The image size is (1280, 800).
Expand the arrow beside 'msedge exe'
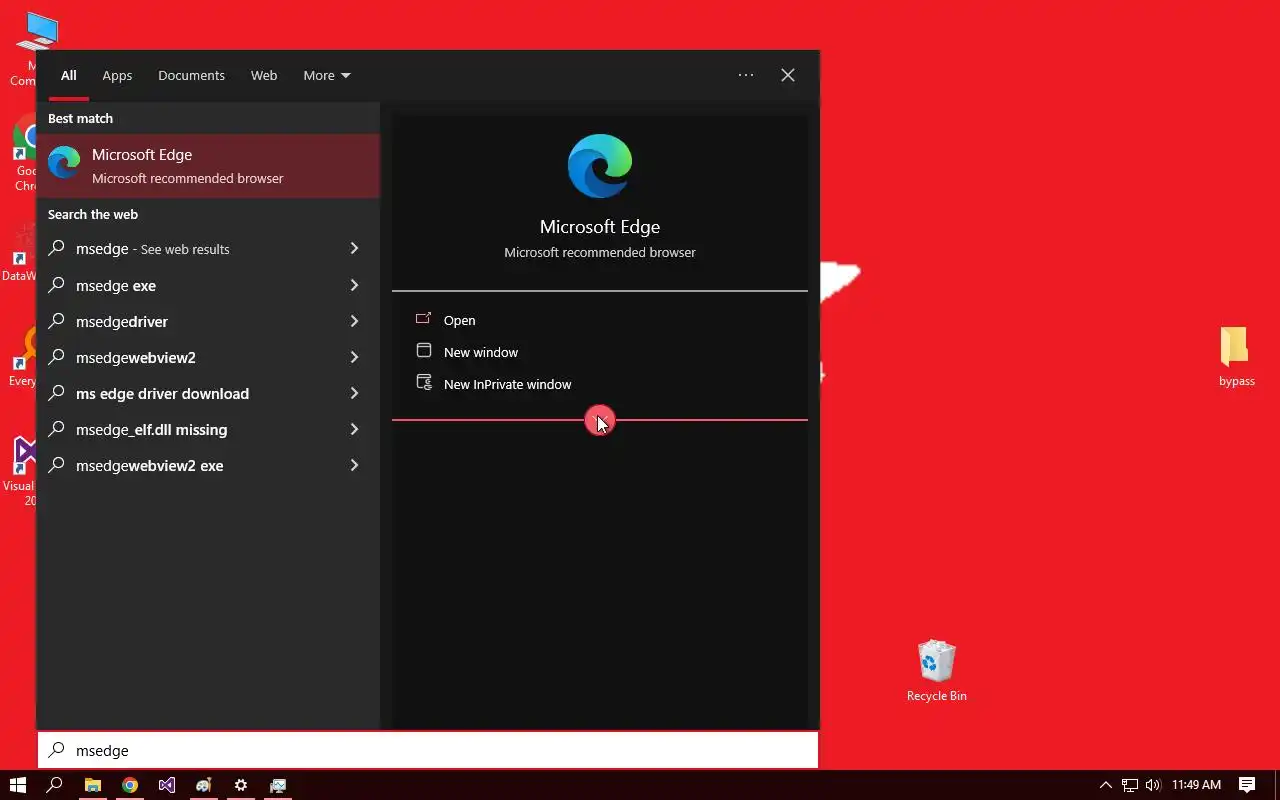tap(354, 285)
